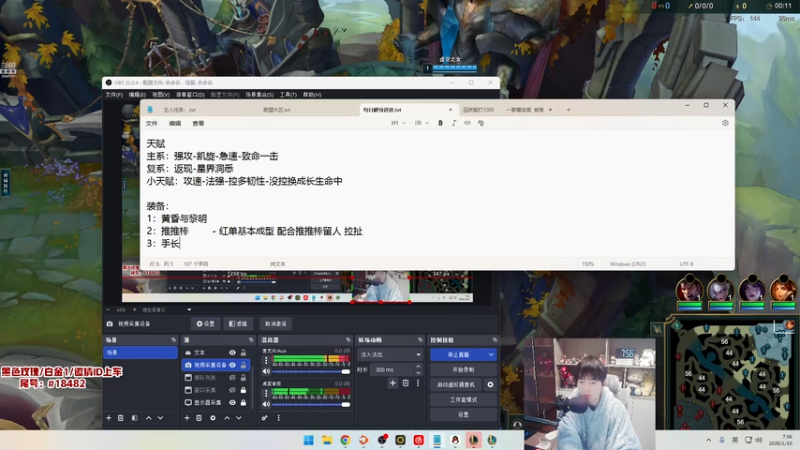Move scene up arrow

[x=148, y=418]
